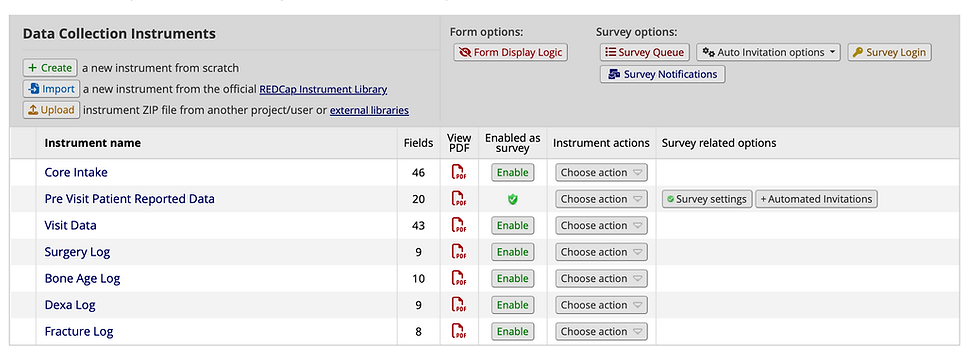Open PDF icon for Core Intake
This screenshot has width=980, height=364.
coord(459,173)
